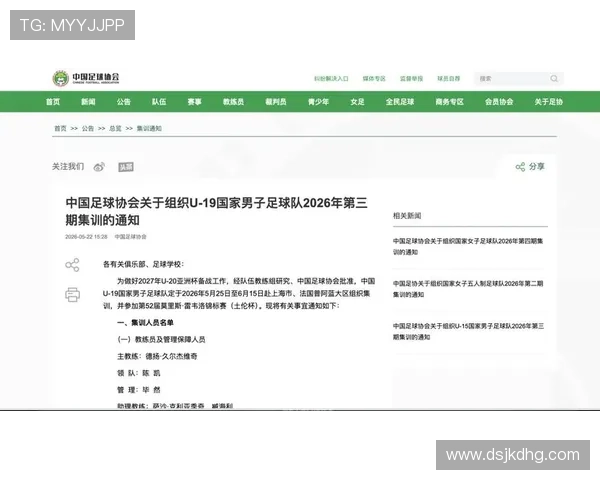
Task: Open the 关于足协 navigation menu item
Action: pos(549,102)
